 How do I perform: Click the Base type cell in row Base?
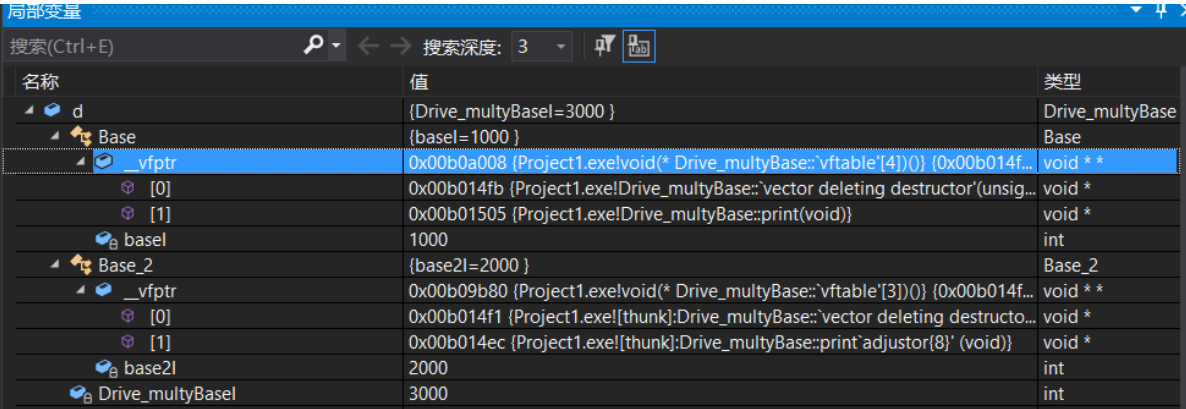coord(1062,137)
